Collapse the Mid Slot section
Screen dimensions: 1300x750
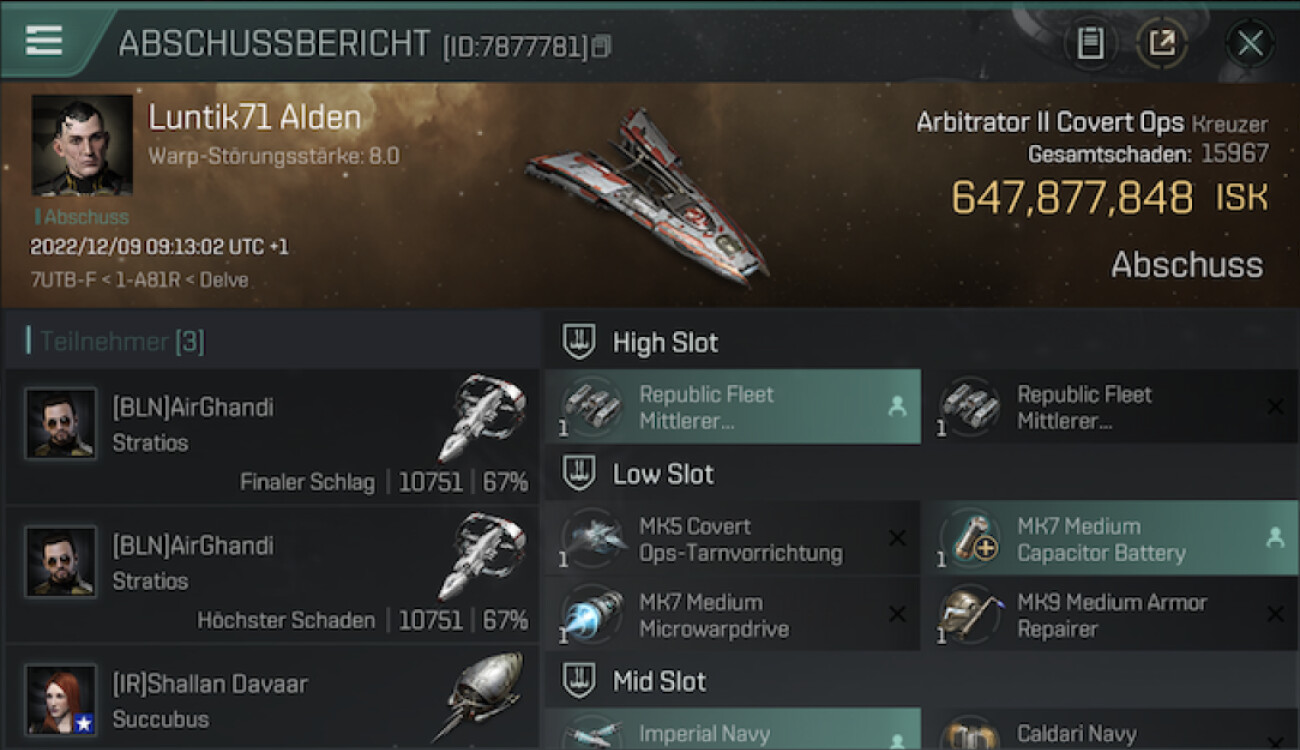(x=580, y=682)
